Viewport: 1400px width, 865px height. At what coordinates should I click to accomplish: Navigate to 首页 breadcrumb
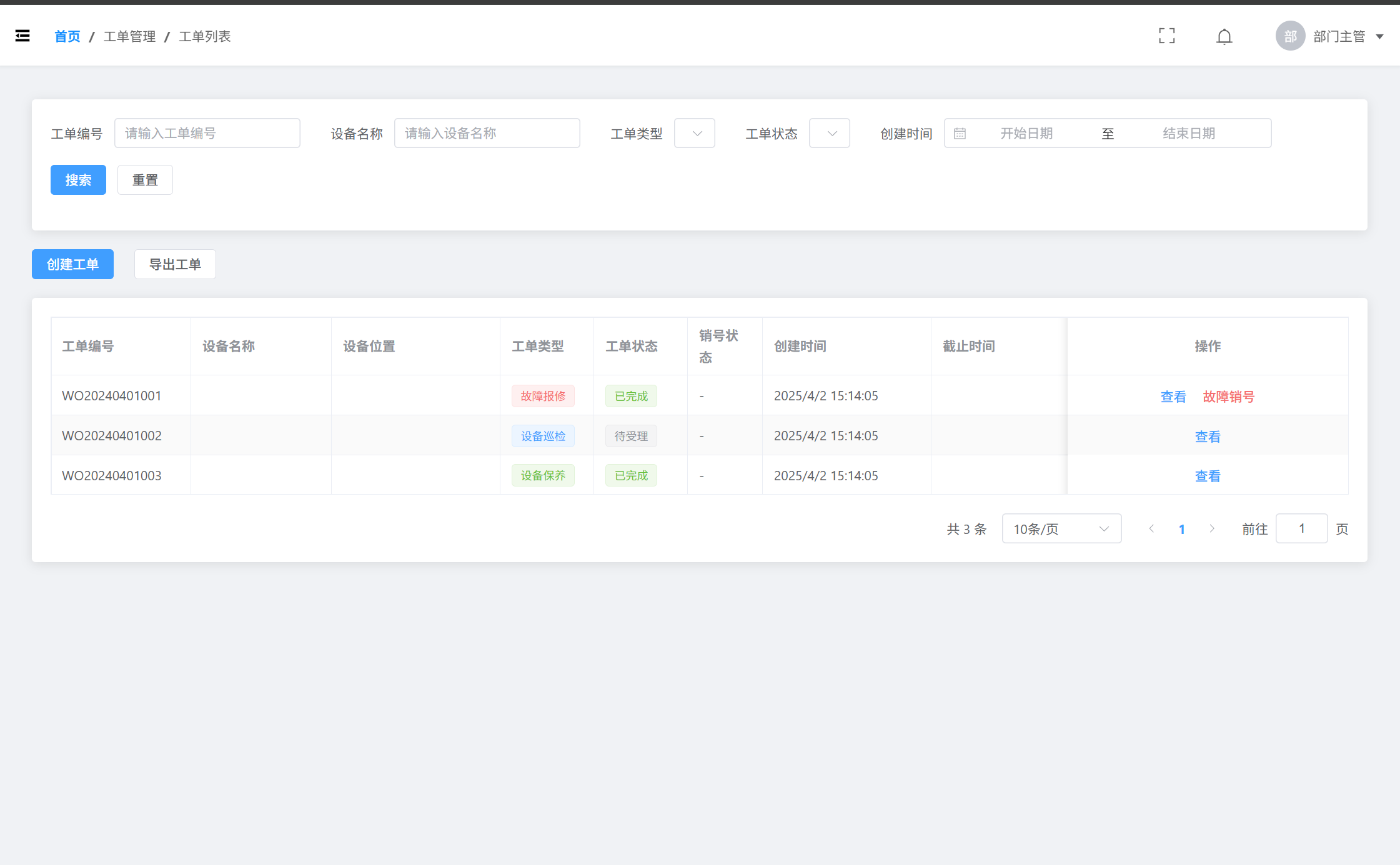[67, 36]
